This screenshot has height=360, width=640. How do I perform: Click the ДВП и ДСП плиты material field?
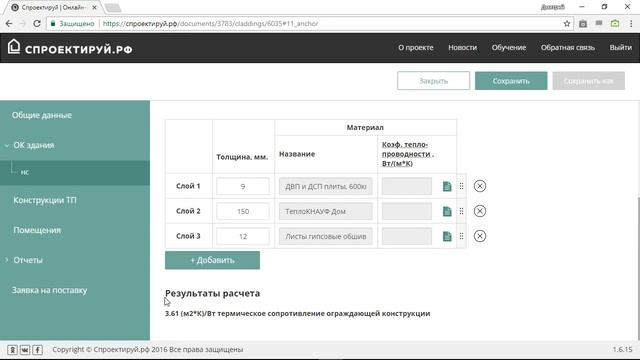pyautogui.click(x=326, y=186)
